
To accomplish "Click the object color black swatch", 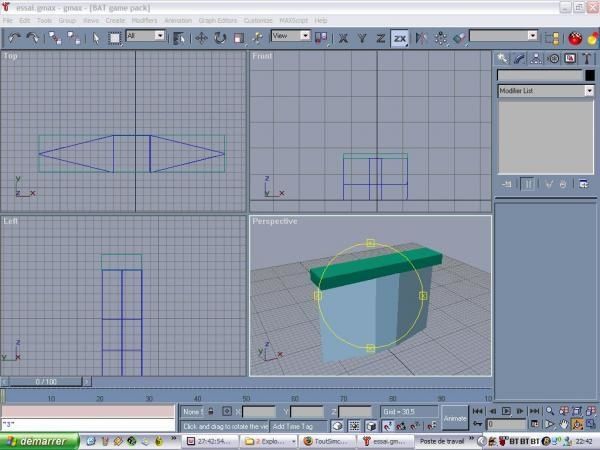I will point(590,75).
